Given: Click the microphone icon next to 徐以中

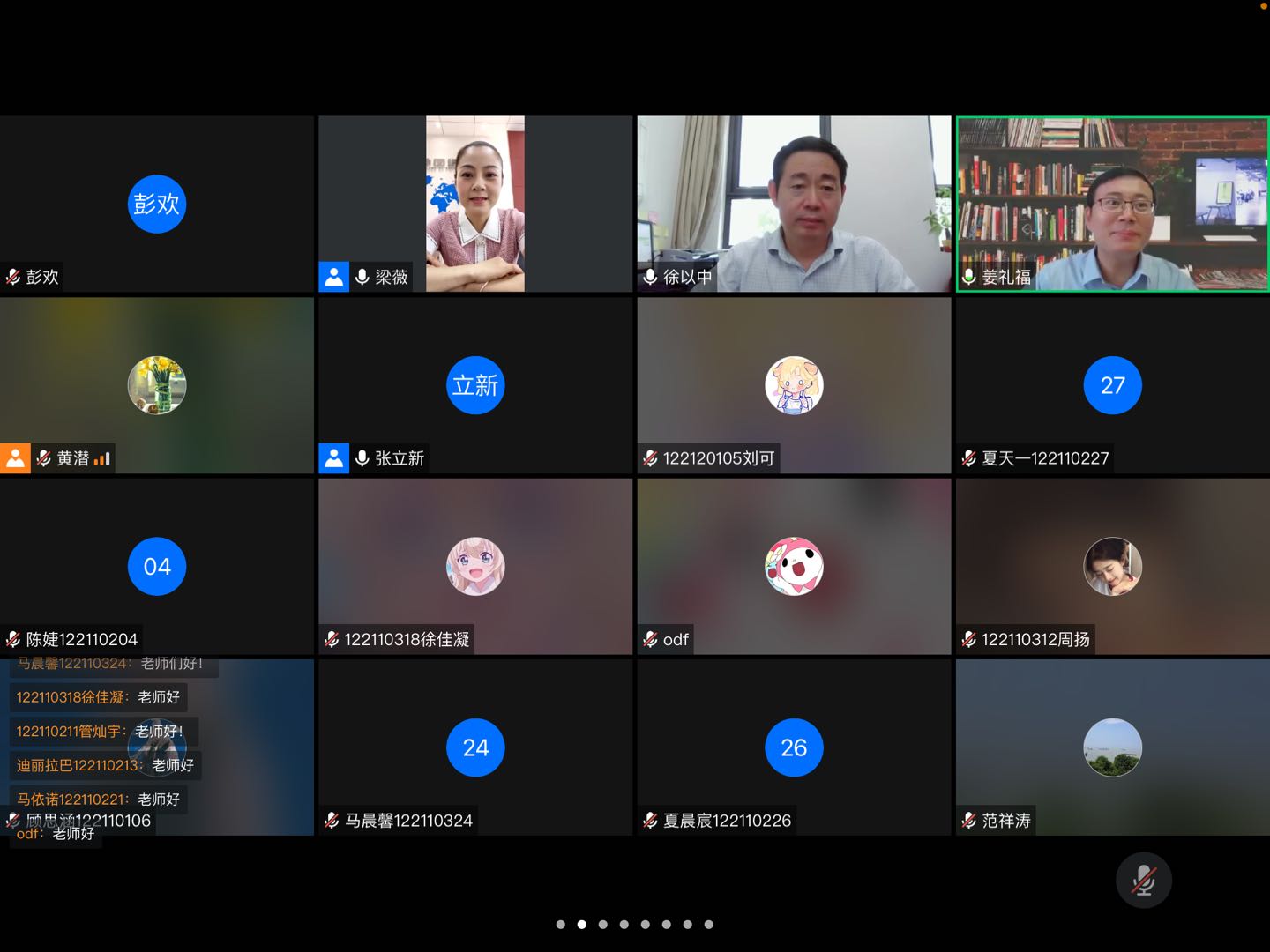Looking at the screenshot, I should point(650,277).
